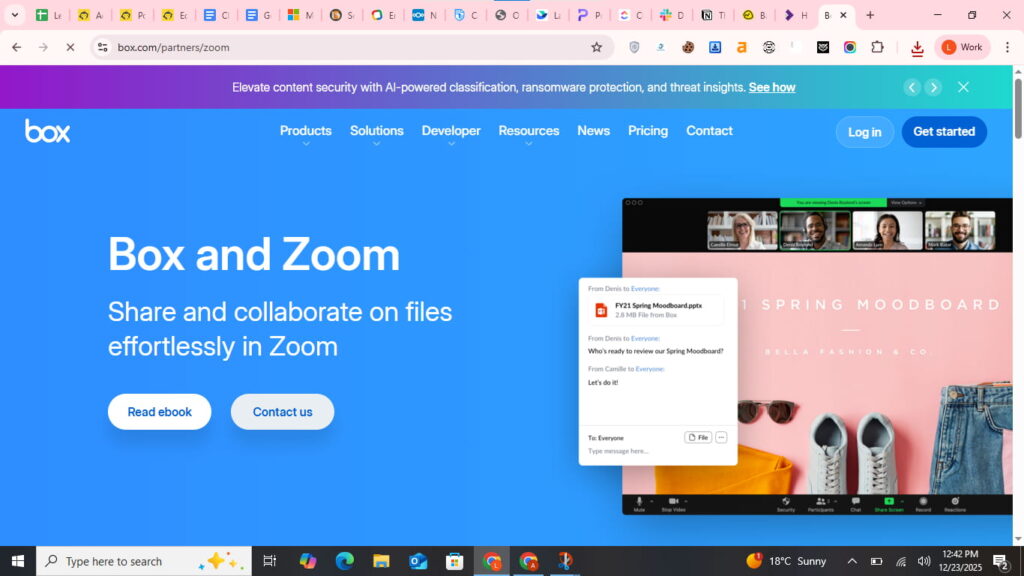This screenshot has width=1024, height=576.
Task: Show the next announcement banner message
Action: [933, 87]
